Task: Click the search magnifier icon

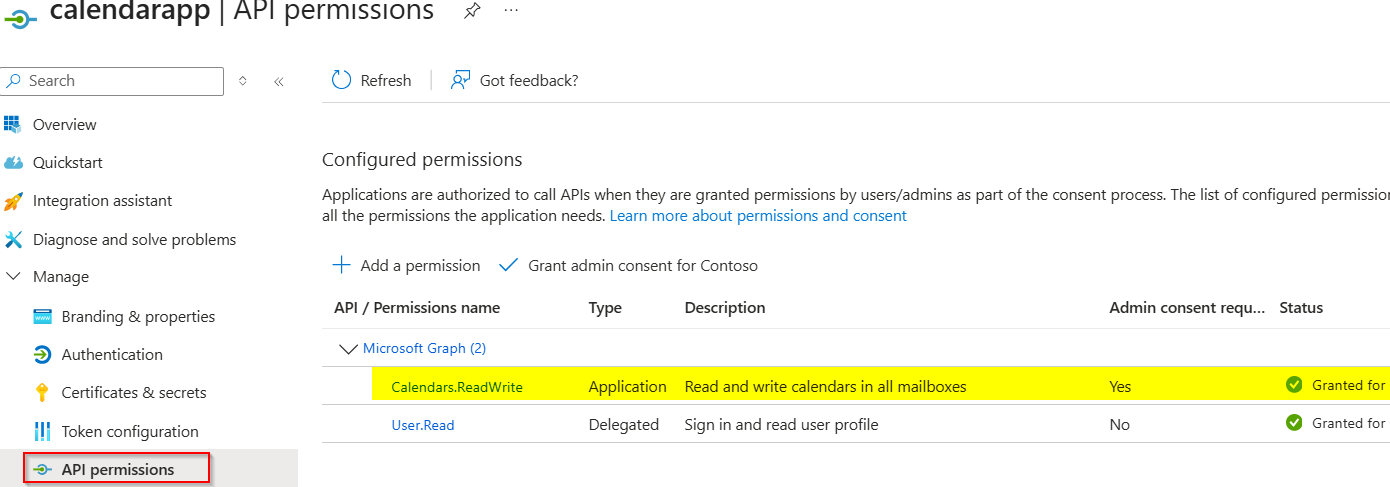Action: [x=14, y=81]
